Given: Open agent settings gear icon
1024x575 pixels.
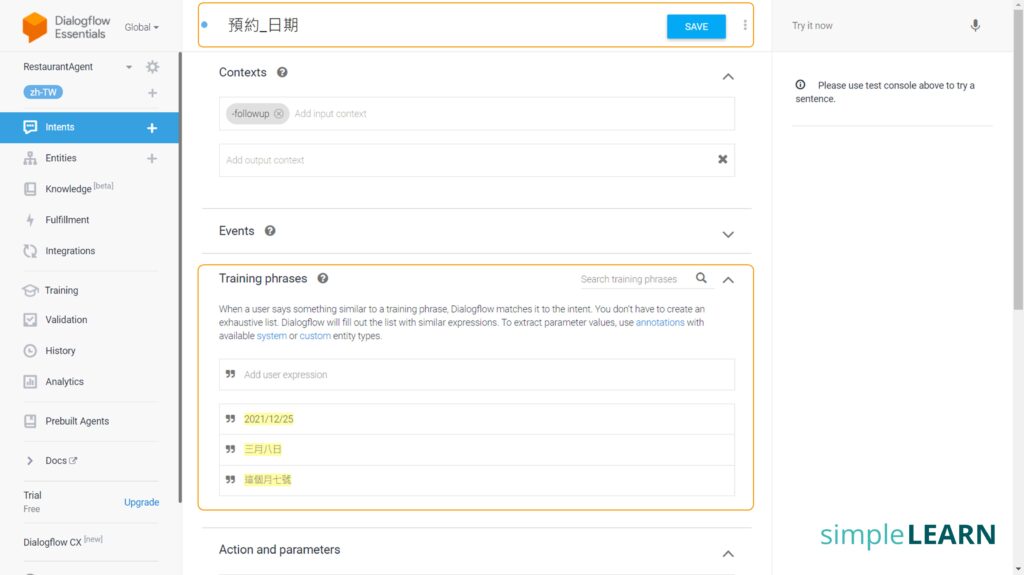Looking at the screenshot, I should click(x=152, y=67).
